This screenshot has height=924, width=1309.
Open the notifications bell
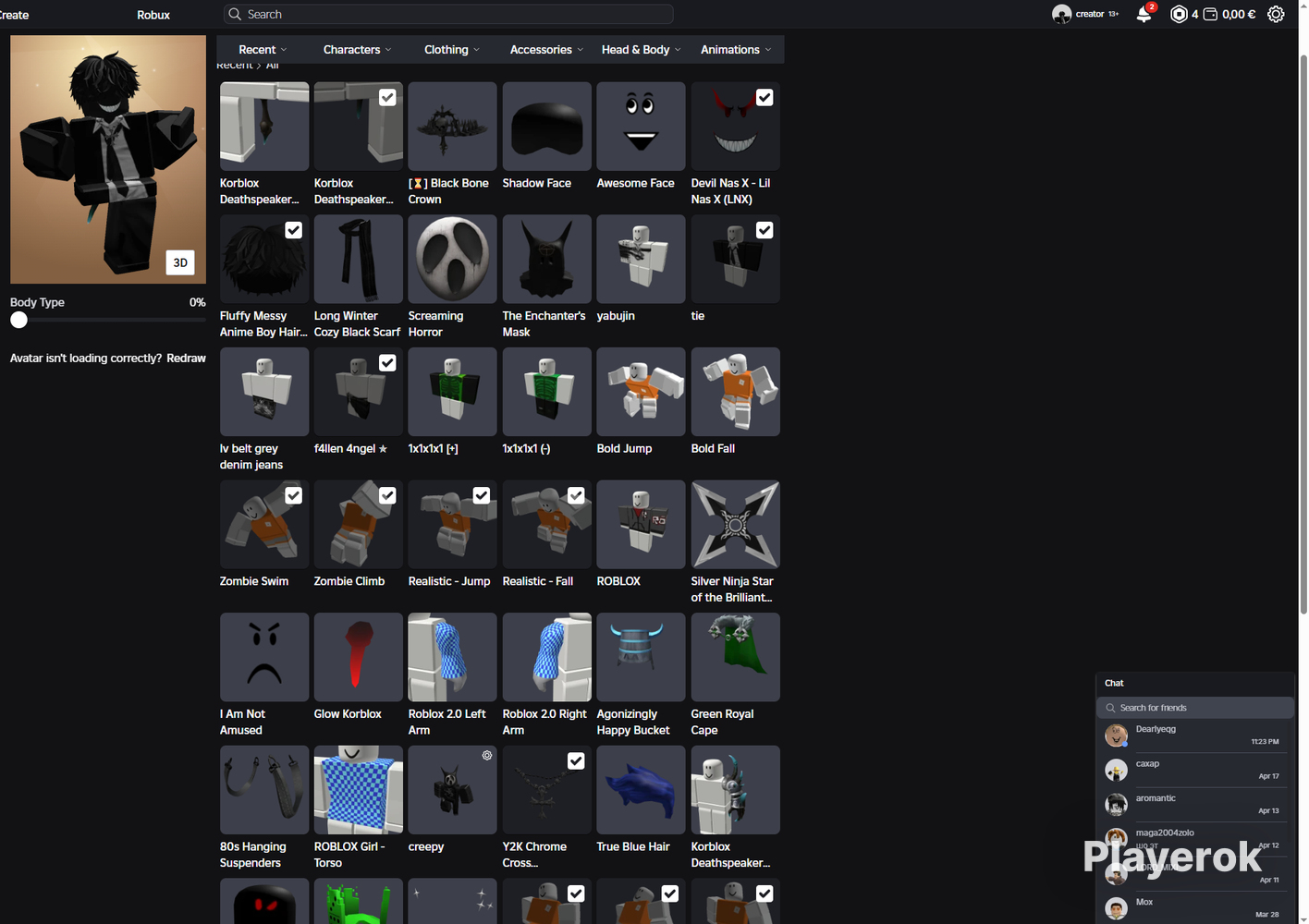pos(1144,14)
